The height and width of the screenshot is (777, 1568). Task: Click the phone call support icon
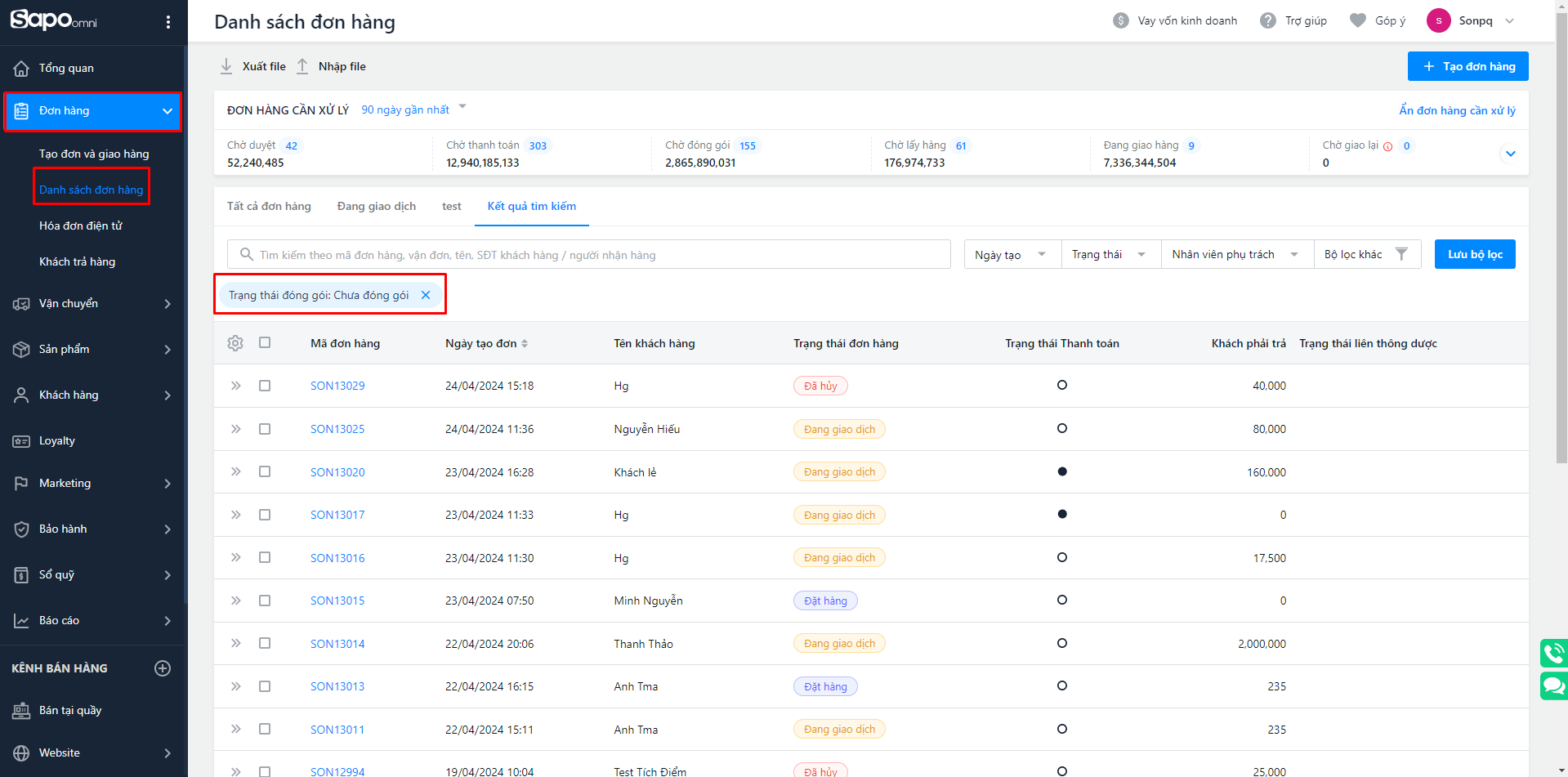(x=1553, y=654)
